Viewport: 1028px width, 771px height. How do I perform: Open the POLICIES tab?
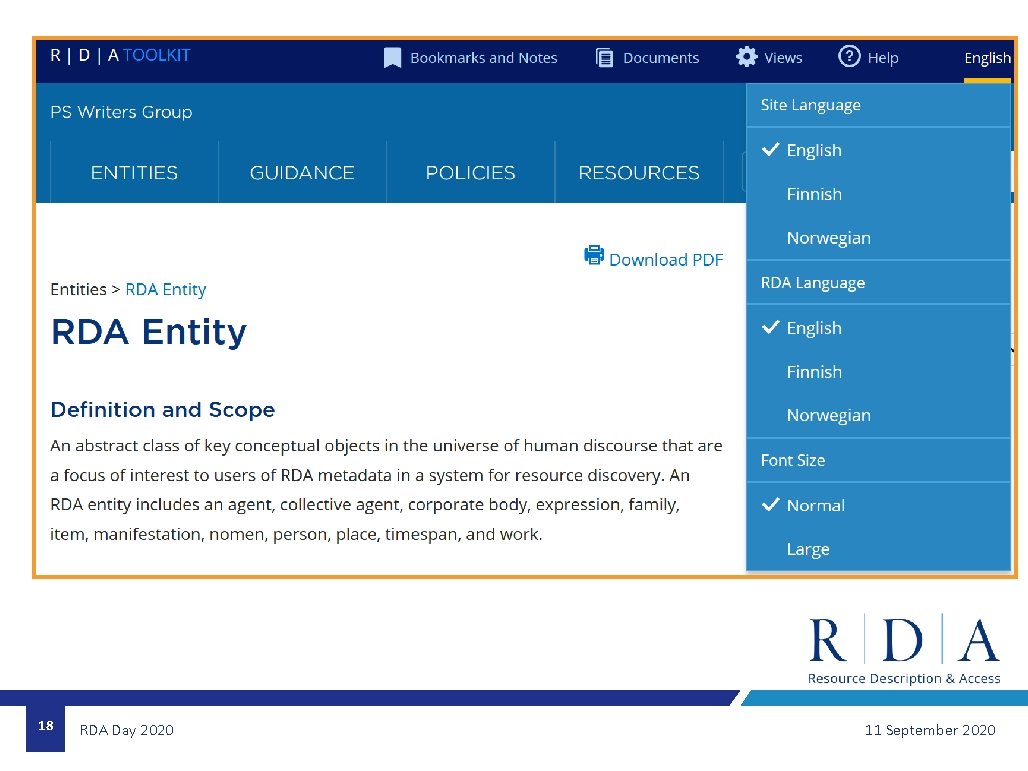pyautogui.click(x=471, y=172)
